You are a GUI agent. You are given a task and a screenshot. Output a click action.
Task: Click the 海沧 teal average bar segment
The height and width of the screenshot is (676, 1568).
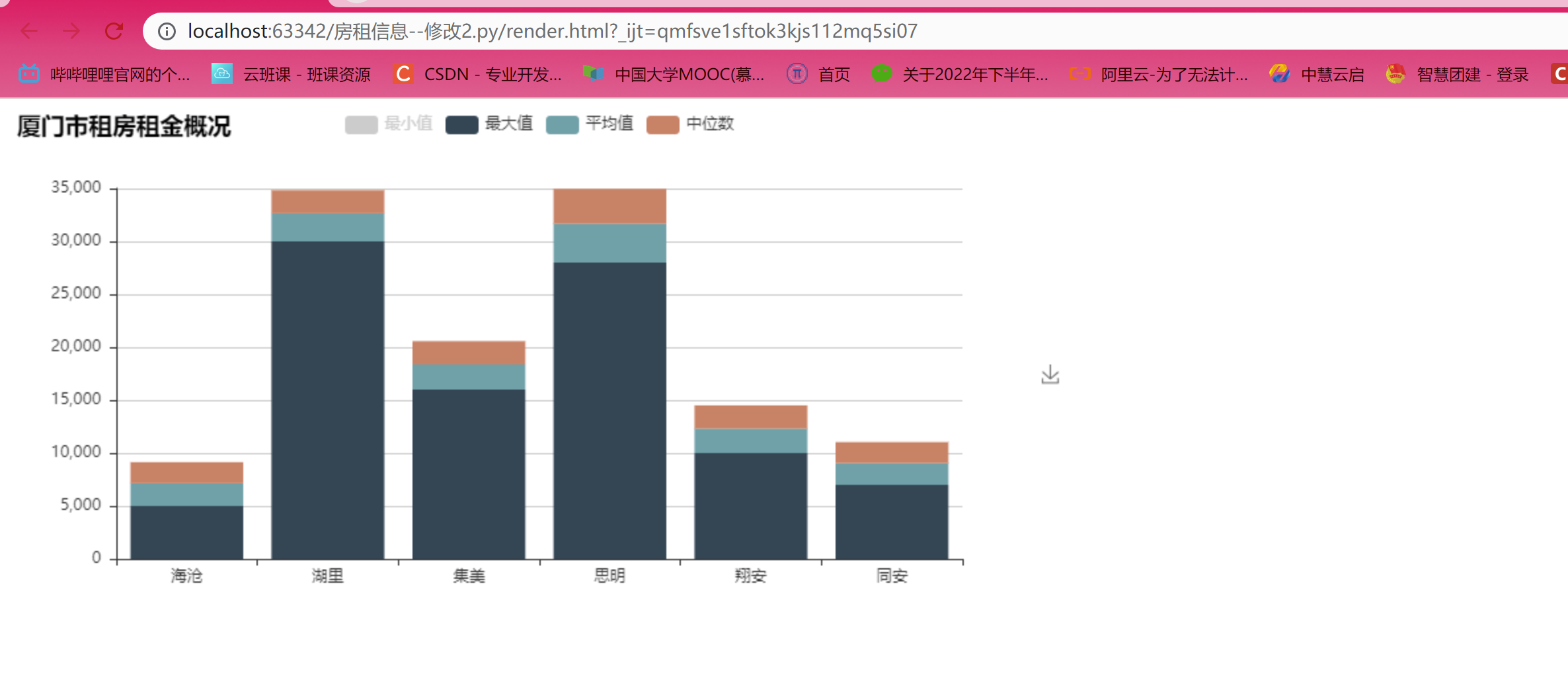pos(186,495)
